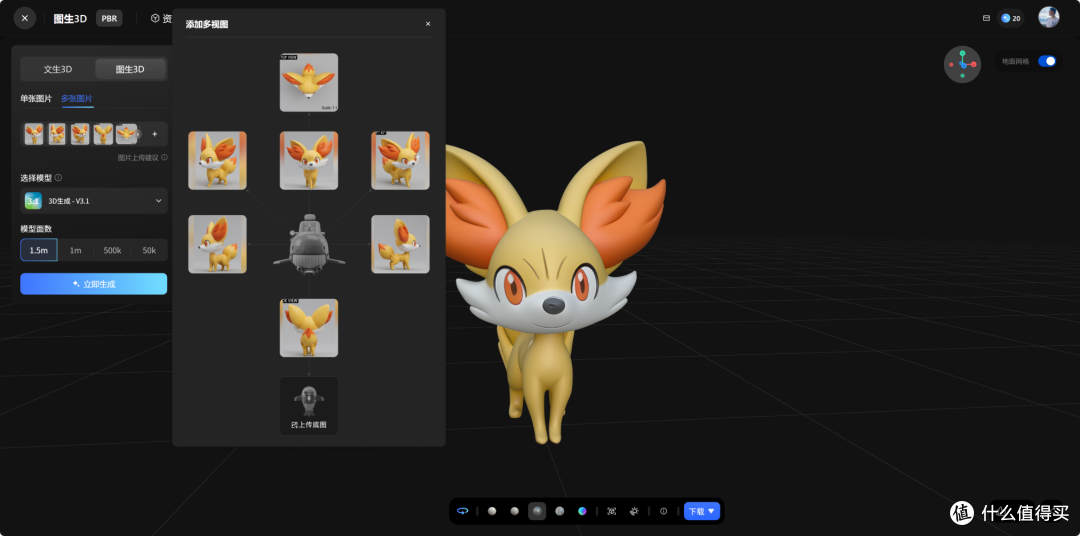Switch to the 文生3D tab
The width and height of the screenshot is (1080, 536).
pyautogui.click(x=58, y=69)
